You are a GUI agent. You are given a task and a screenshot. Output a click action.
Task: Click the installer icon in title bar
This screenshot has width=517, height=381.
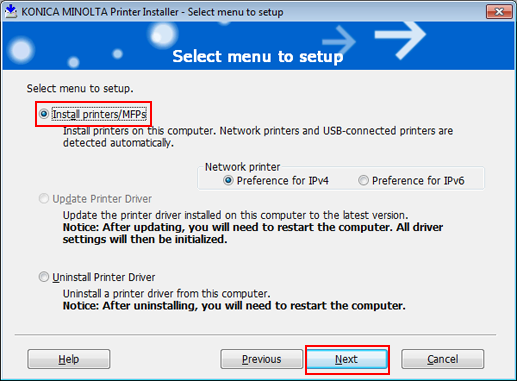(x=11, y=11)
